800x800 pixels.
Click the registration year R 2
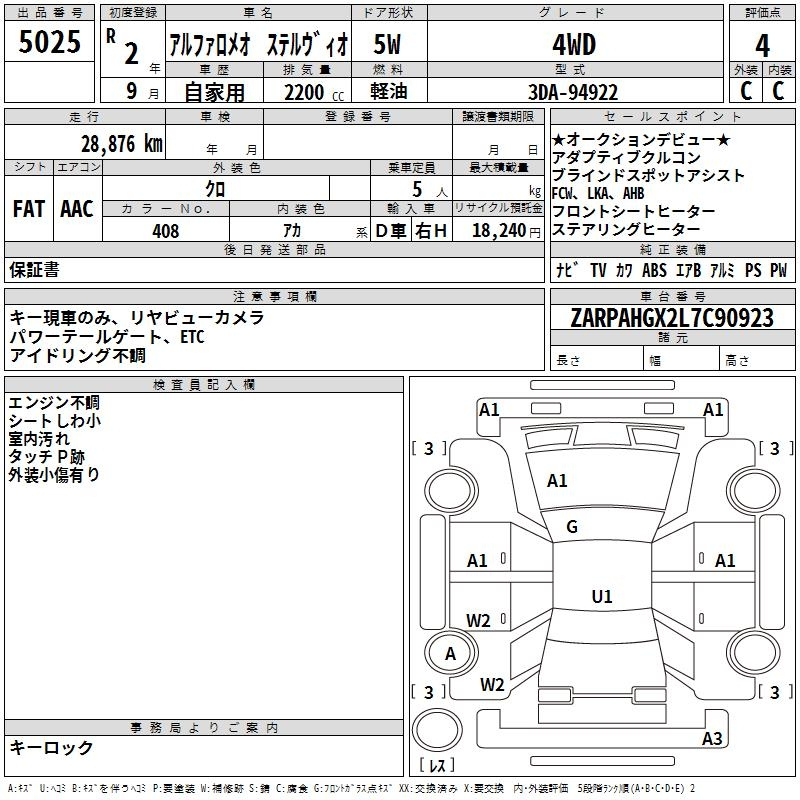(122, 47)
